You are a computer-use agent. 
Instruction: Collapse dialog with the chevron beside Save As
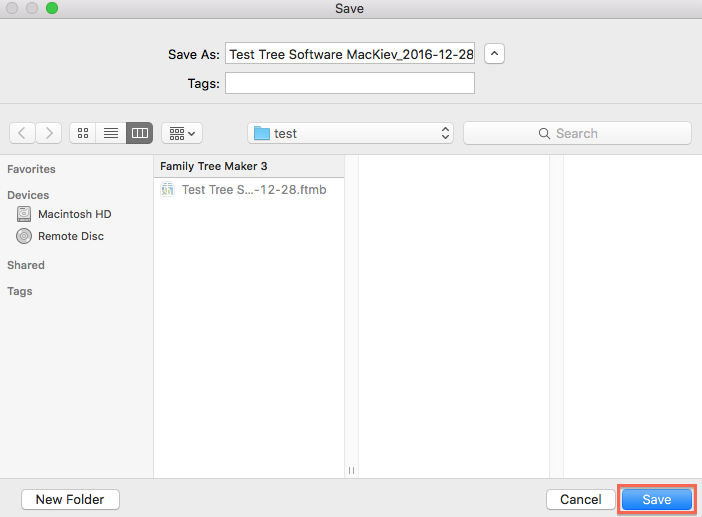494,54
